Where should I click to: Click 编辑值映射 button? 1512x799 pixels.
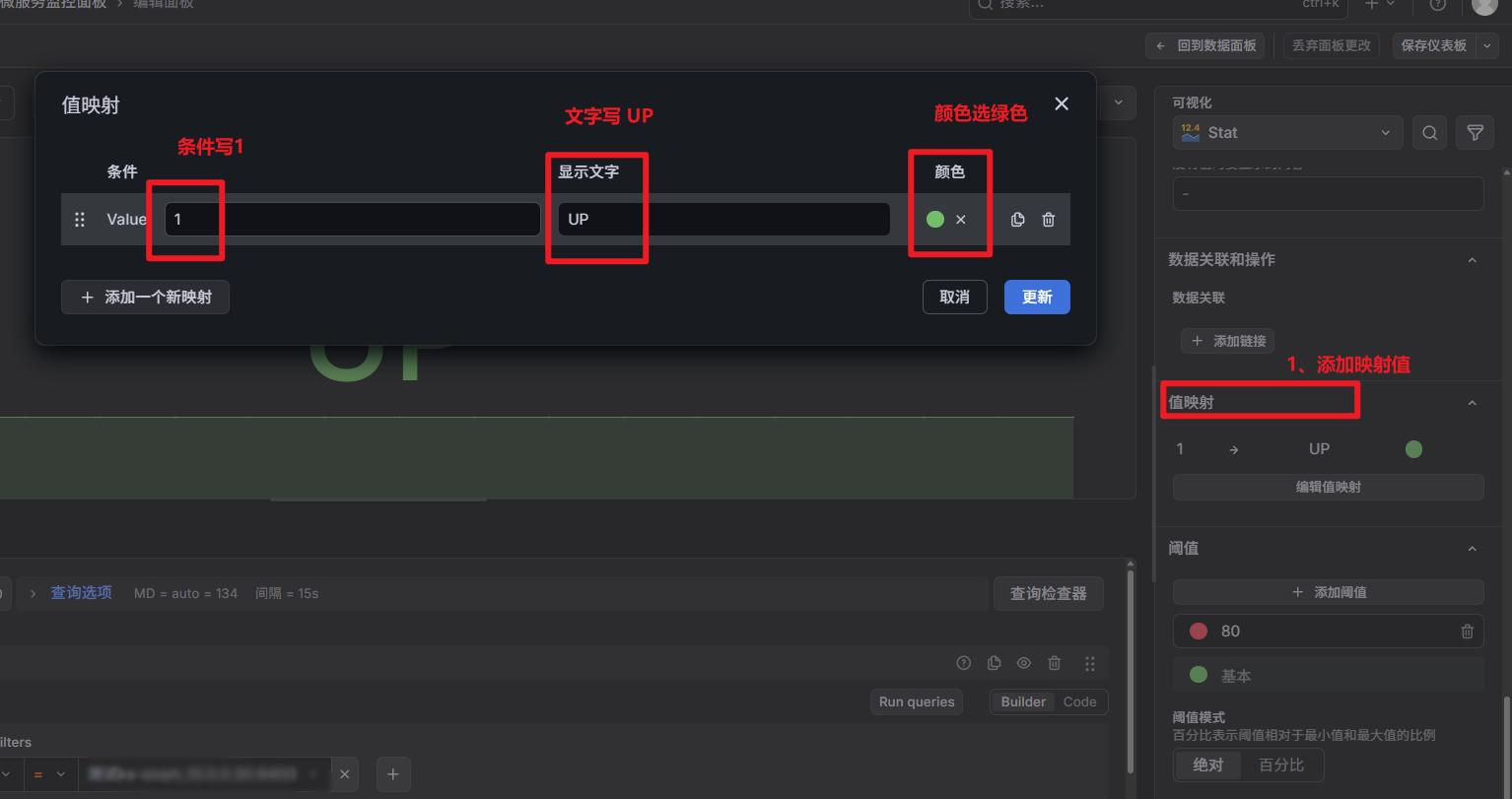tap(1328, 487)
